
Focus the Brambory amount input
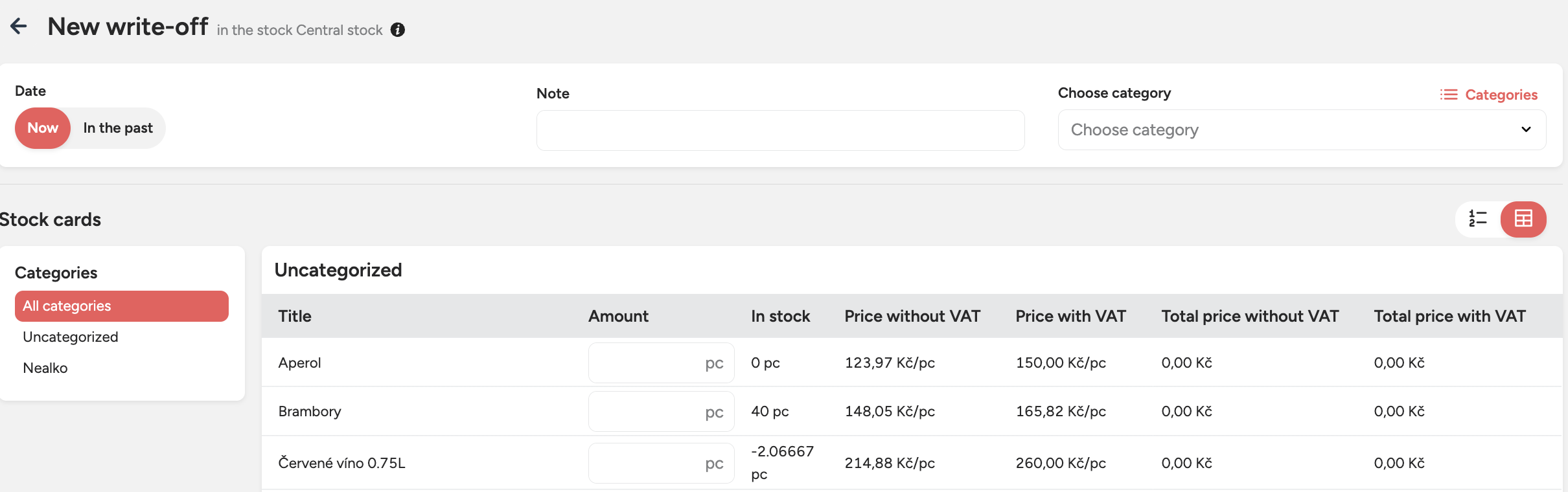click(645, 412)
